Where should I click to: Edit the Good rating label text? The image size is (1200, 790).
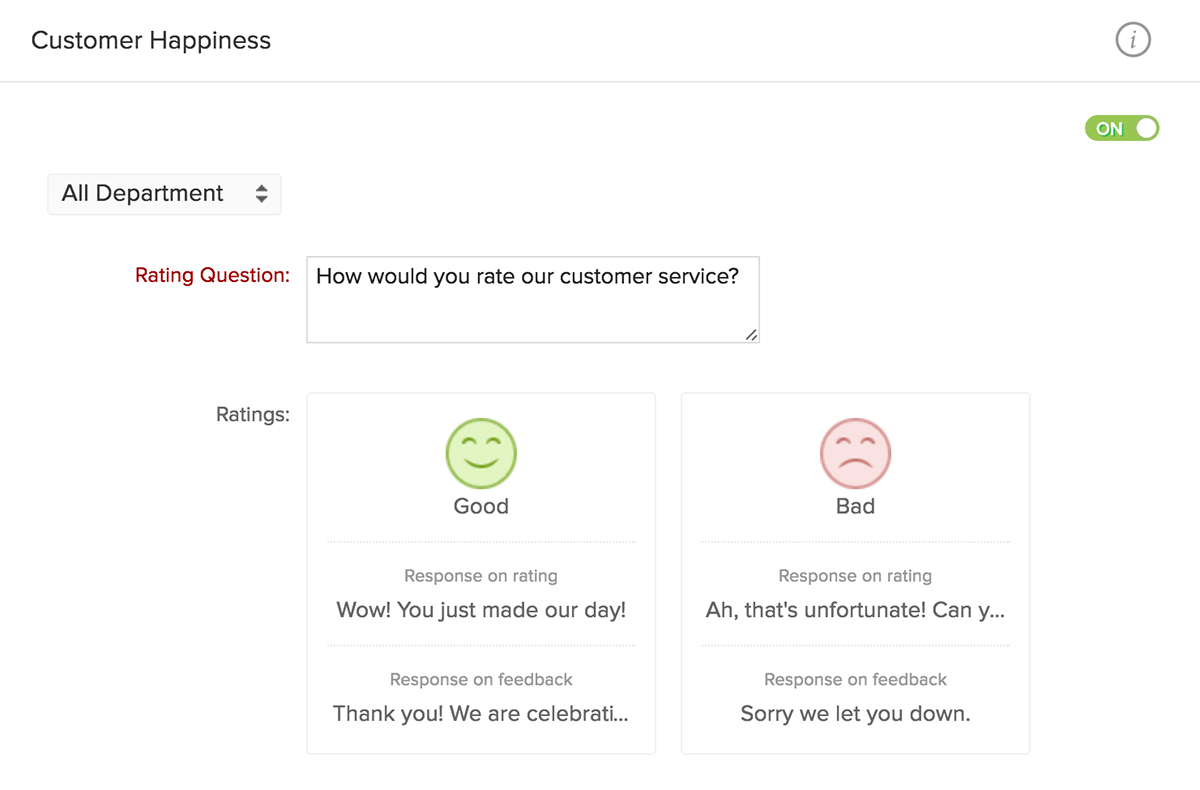pos(481,506)
